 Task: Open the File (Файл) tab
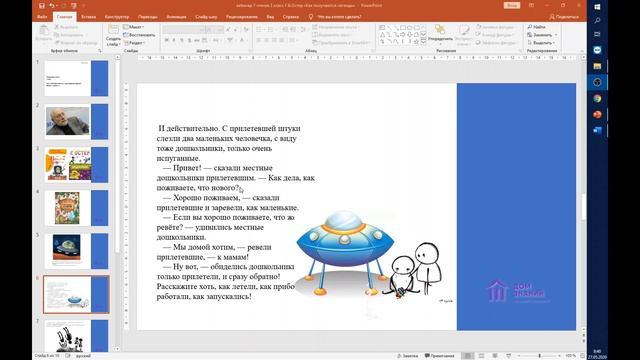(42, 17)
